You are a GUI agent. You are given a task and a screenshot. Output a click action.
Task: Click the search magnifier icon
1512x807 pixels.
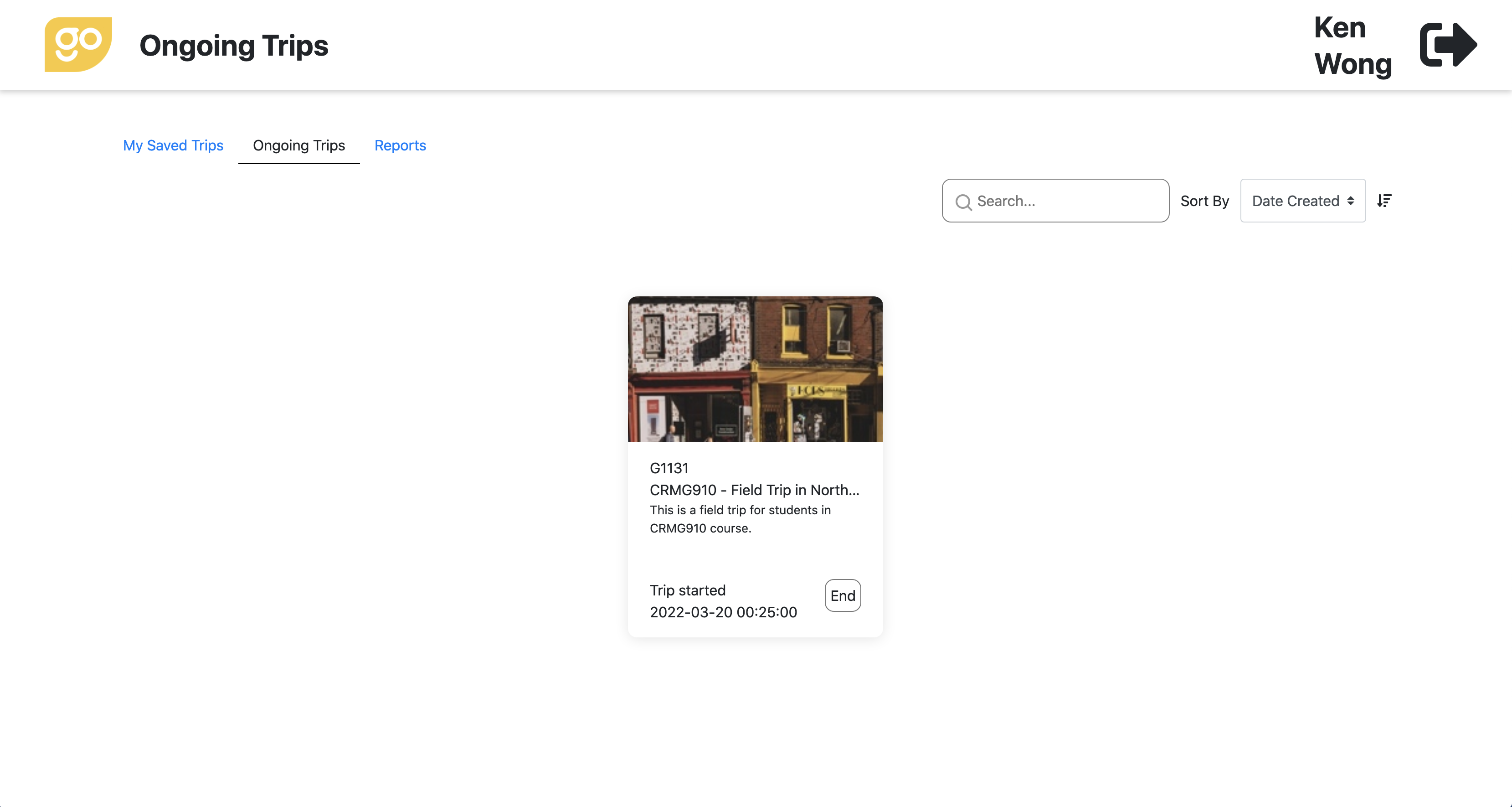pyautogui.click(x=963, y=202)
